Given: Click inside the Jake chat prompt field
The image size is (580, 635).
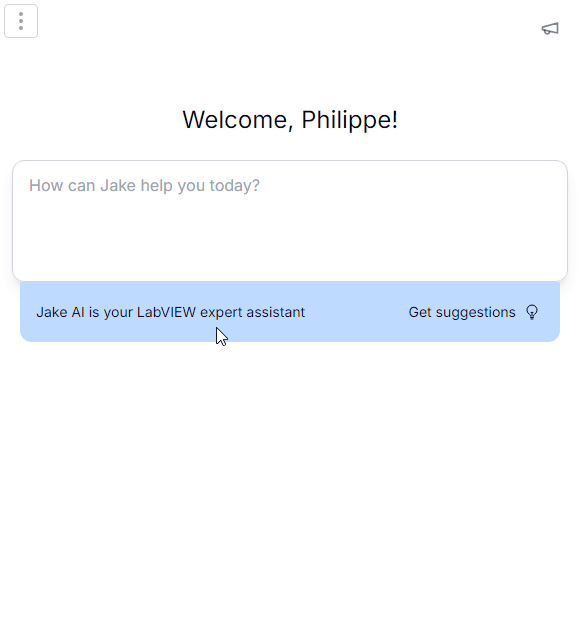Looking at the screenshot, I should (290, 221).
